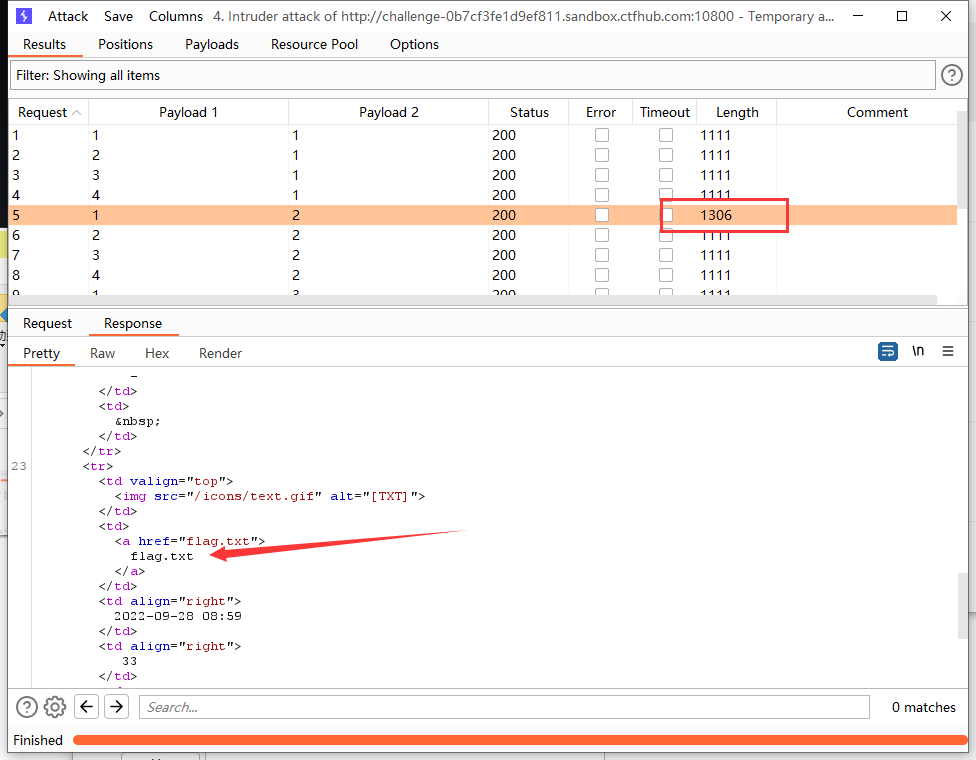Focus the response Search field

point(504,707)
